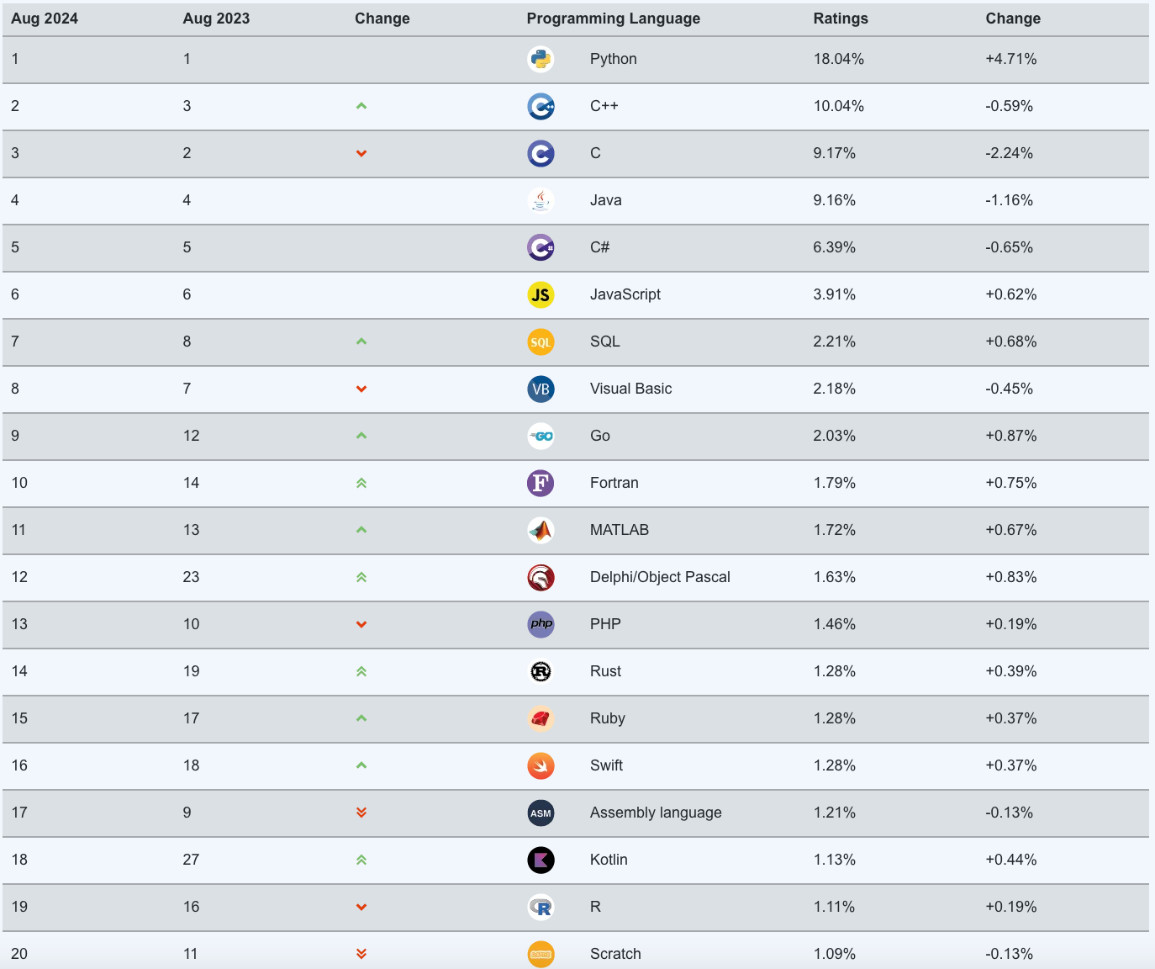
Task: Select the Kotlin logo icon
Action: [541, 860]
